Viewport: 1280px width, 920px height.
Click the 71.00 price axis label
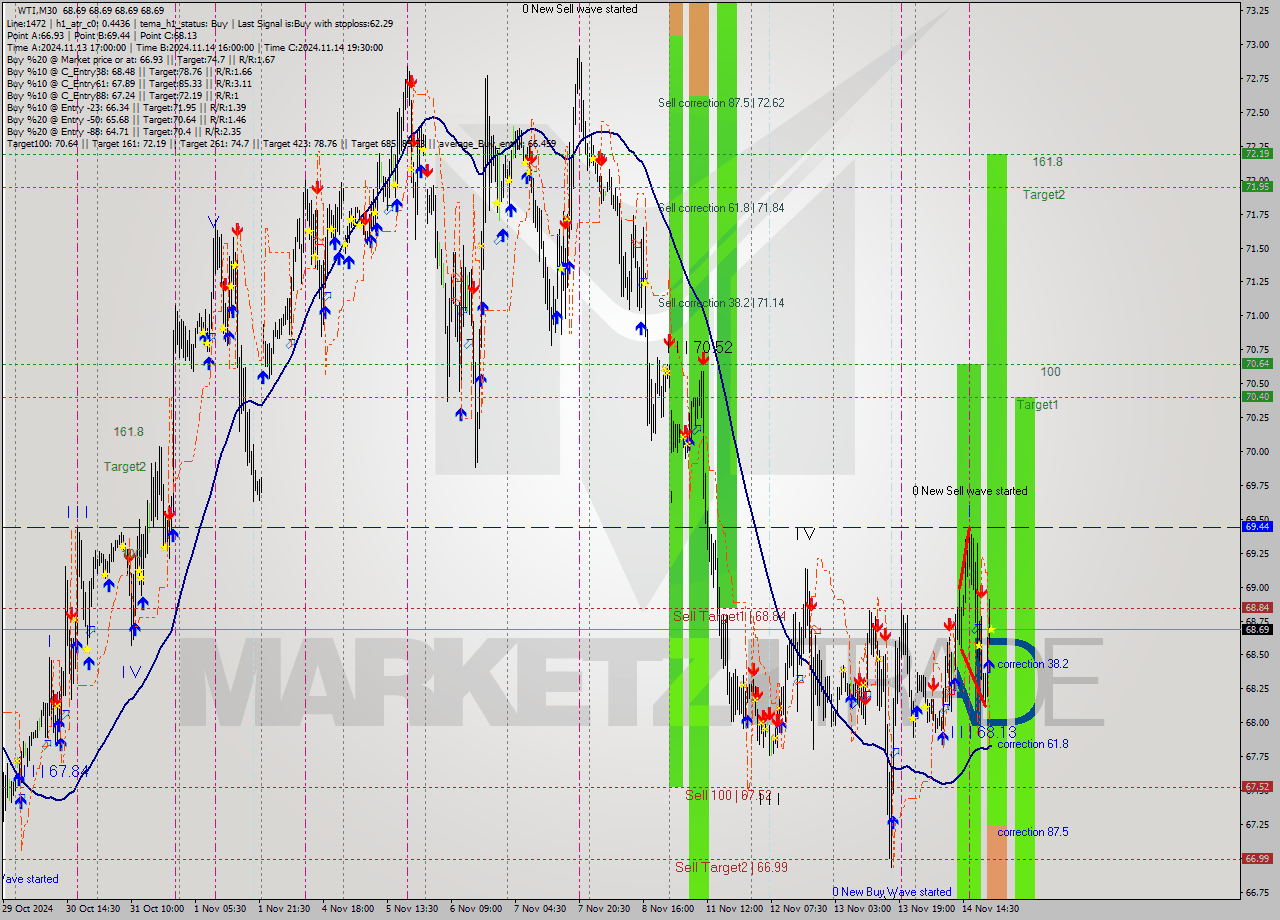(x=1257, y=315)
